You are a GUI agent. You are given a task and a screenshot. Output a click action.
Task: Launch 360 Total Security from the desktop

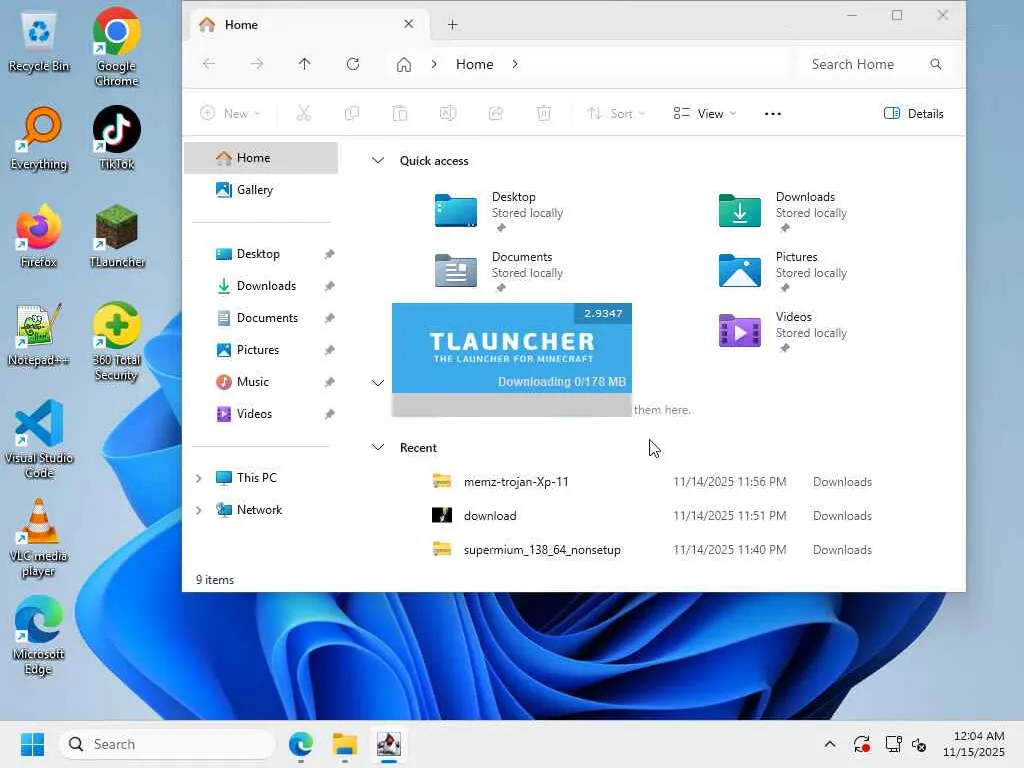click(x=116, y=341)
